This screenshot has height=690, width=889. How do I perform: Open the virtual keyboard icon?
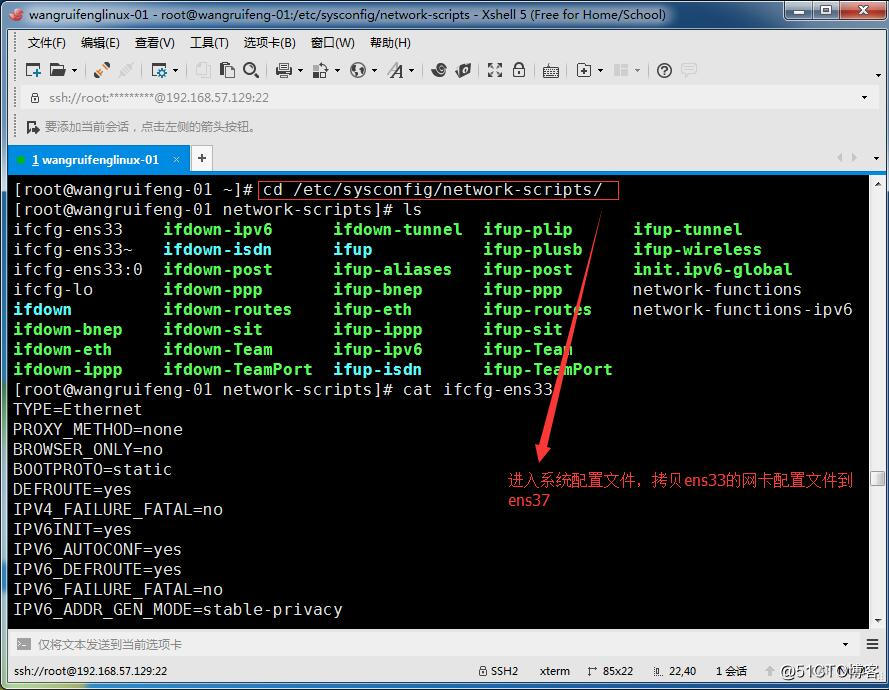(x=551, y=71)
